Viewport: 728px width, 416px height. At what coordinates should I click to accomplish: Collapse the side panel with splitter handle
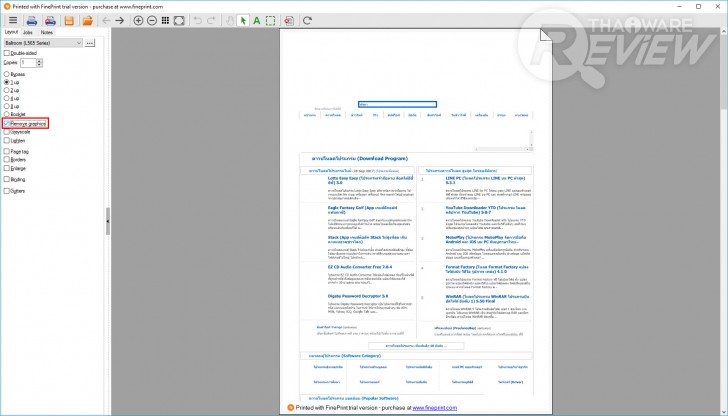(108, 221)
